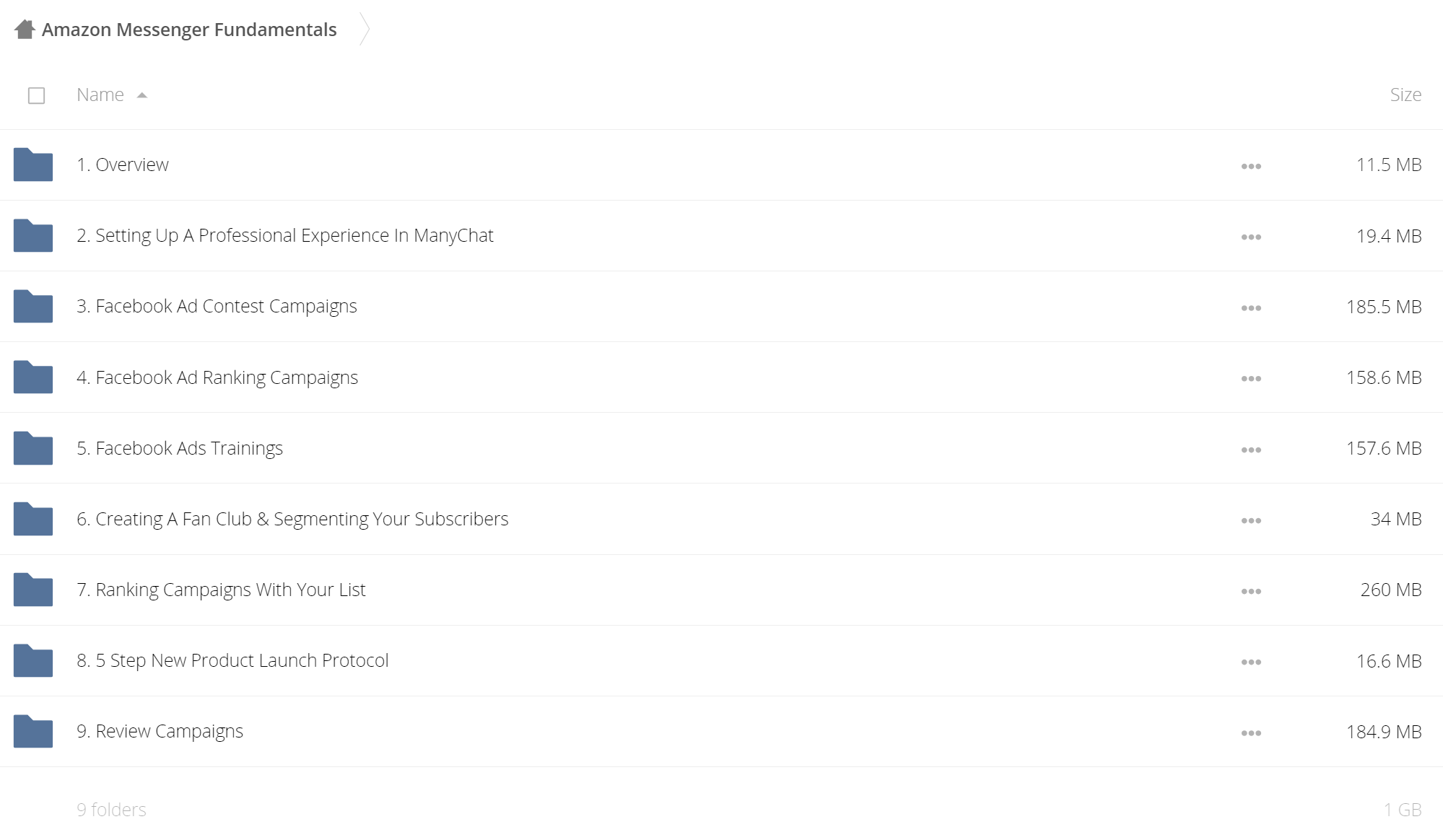Viewport: 1443px width, 840px height.
Task: Open the folder icon for Ranking Campaigns With Your List
Action: click(33, 590)
